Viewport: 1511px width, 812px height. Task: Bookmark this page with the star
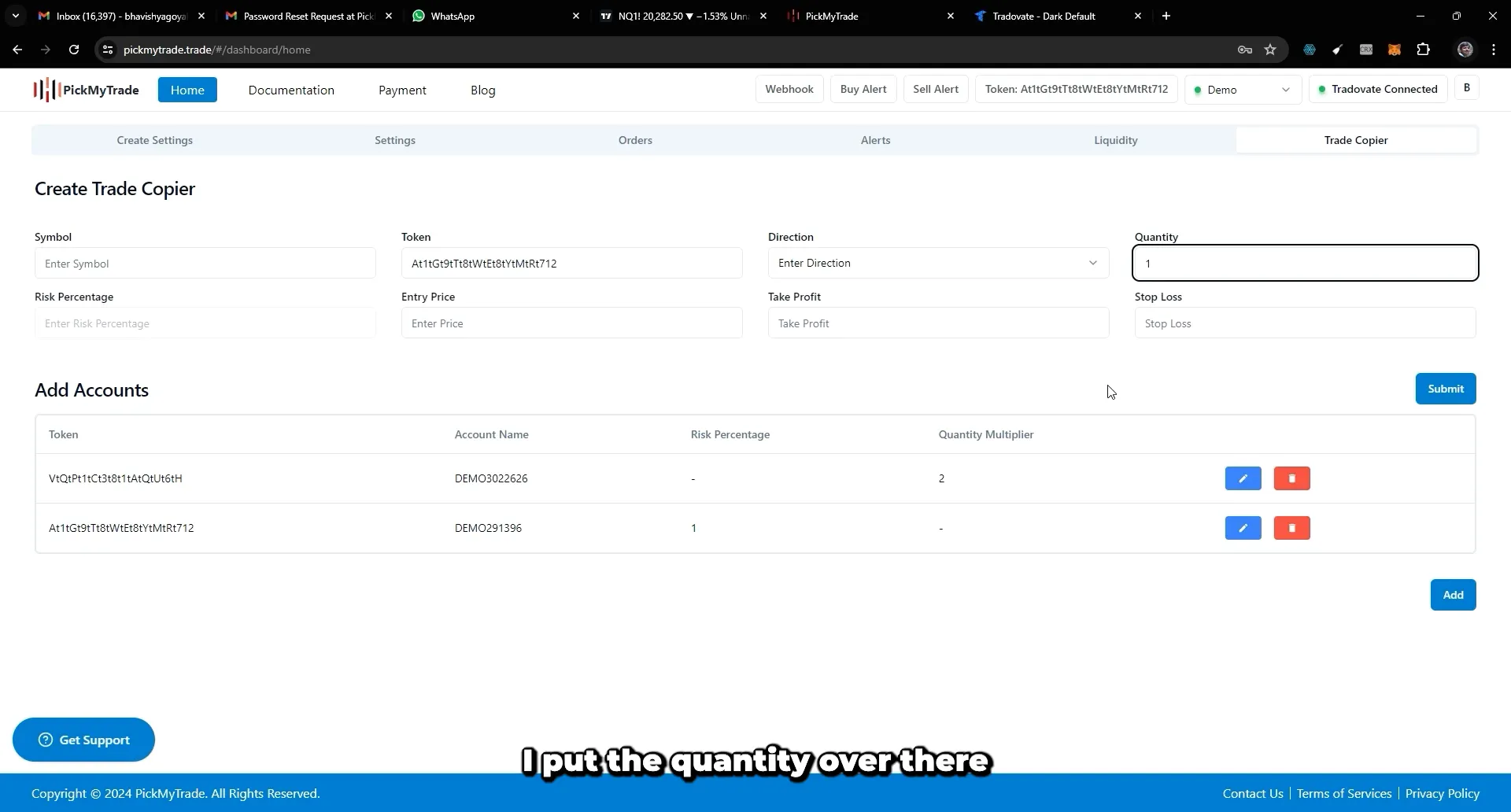tap(1270, 50)
